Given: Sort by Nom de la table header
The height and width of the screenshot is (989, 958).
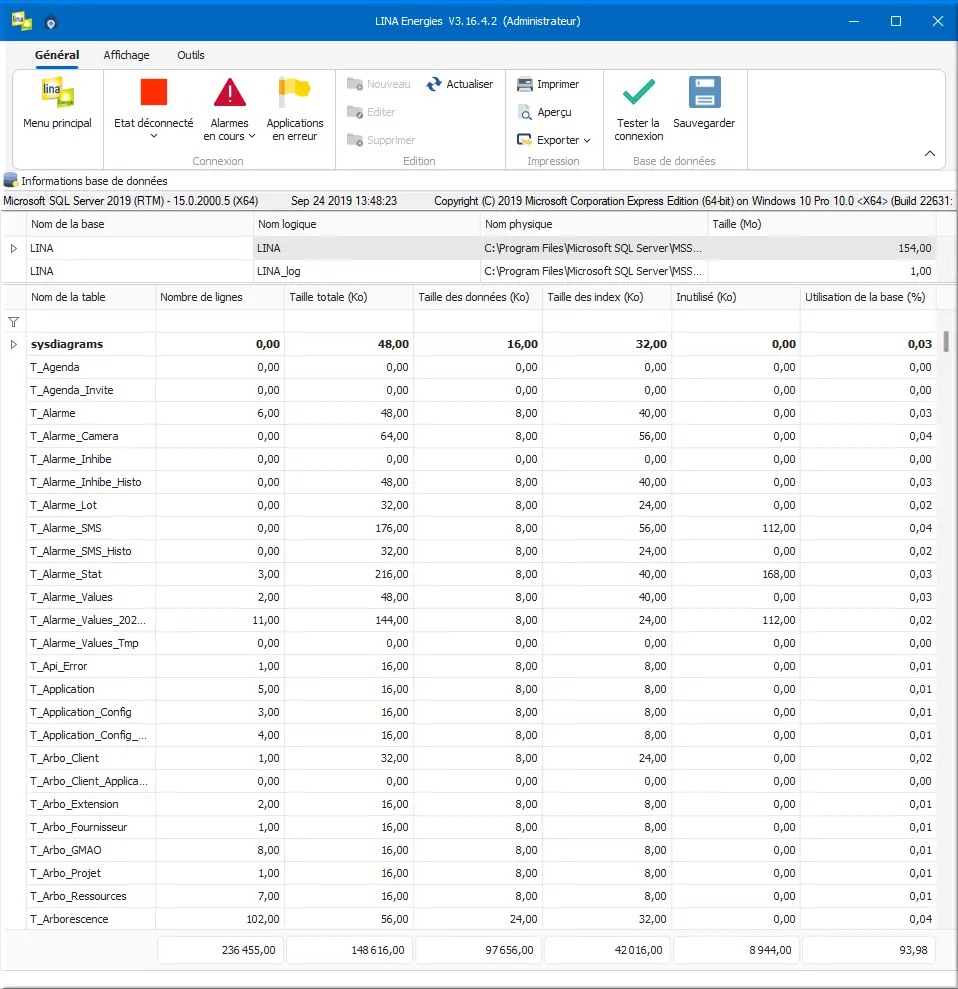Looking at the screenshot, I should pos(90,297).
